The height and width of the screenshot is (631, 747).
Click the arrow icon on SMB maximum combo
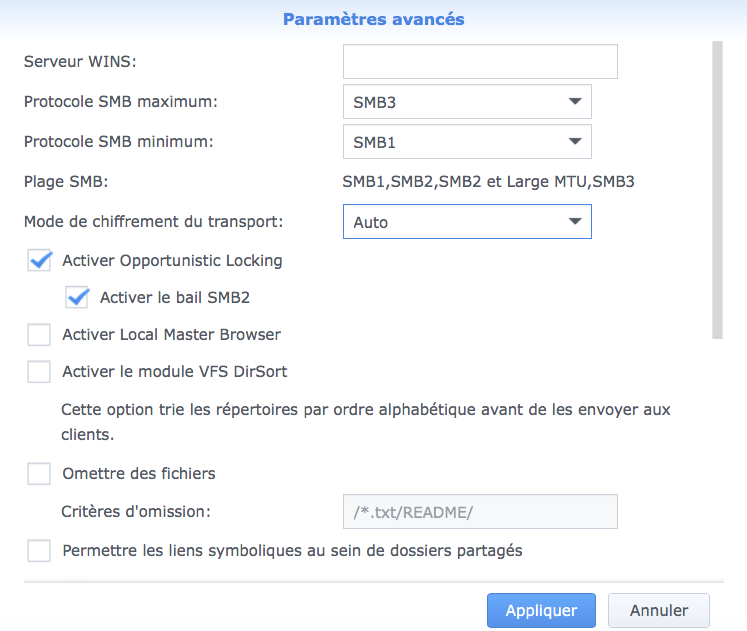[575, 101]
